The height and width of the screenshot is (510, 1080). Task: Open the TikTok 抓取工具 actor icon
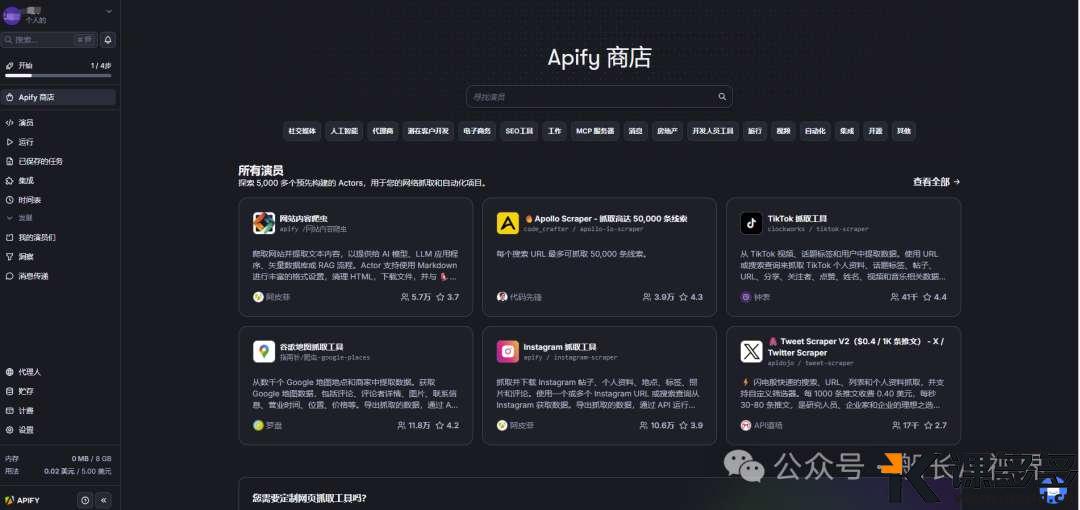[x=751, y=222]
